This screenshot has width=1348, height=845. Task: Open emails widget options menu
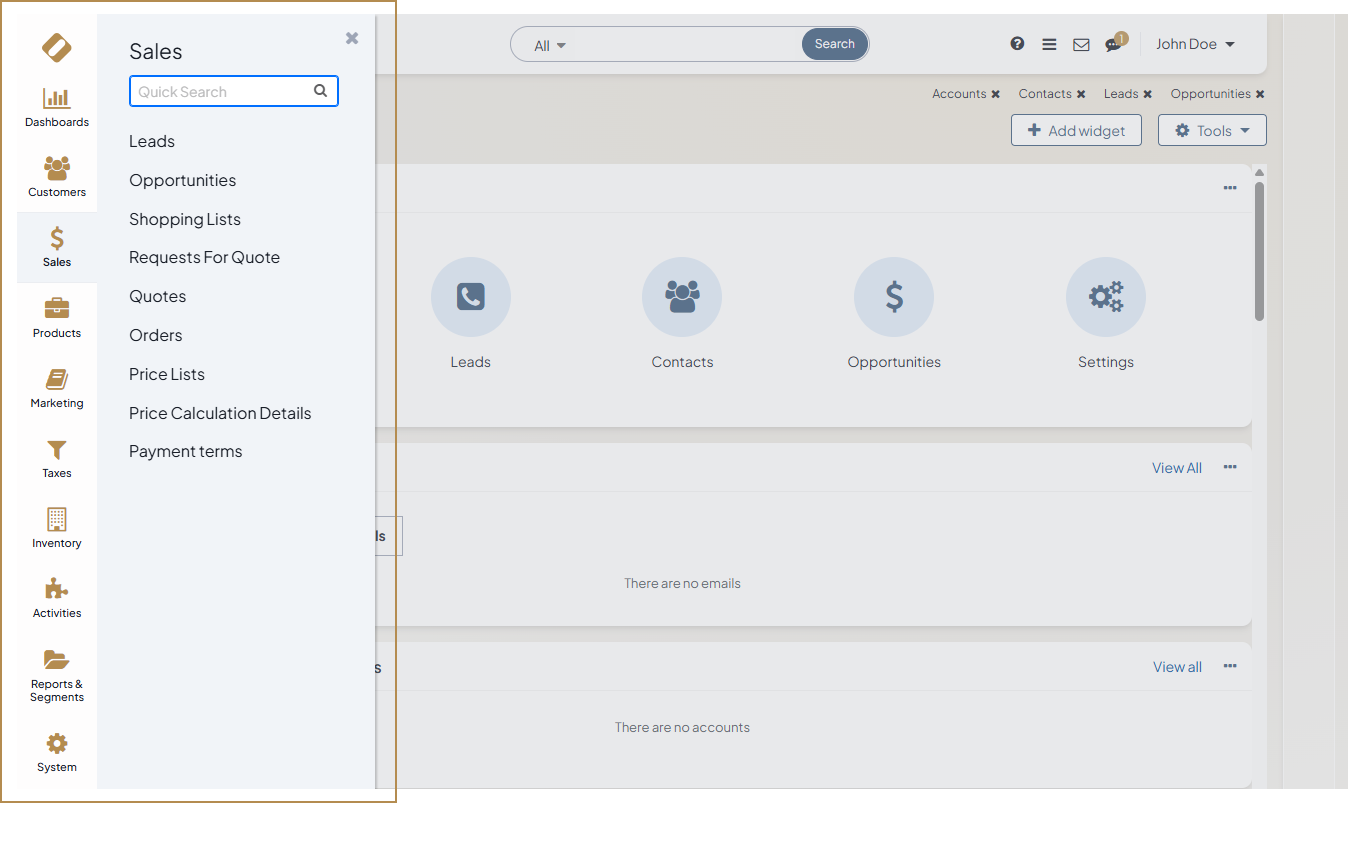point(1230,467)
